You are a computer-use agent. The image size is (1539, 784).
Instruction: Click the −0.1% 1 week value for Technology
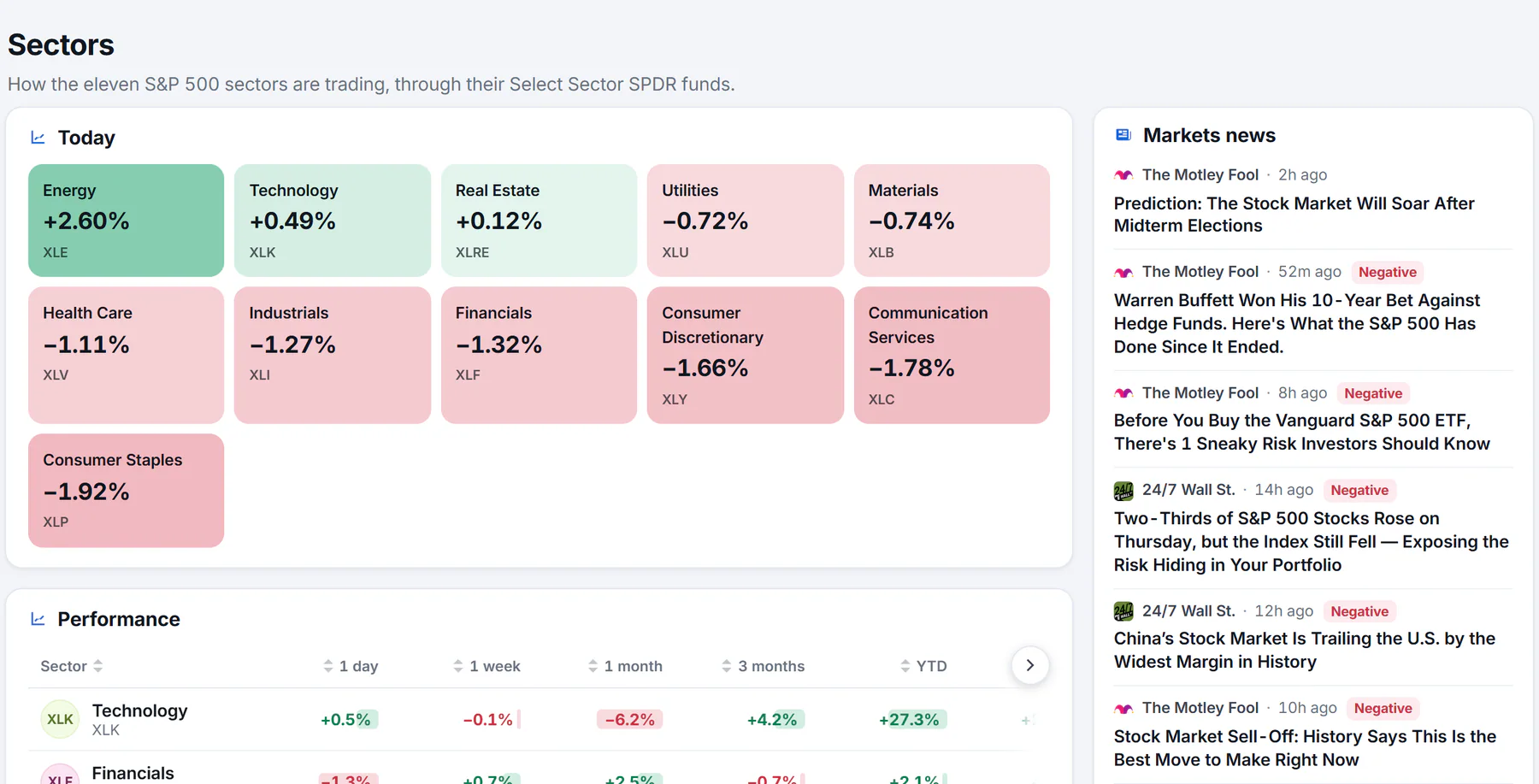click(490, 720)
